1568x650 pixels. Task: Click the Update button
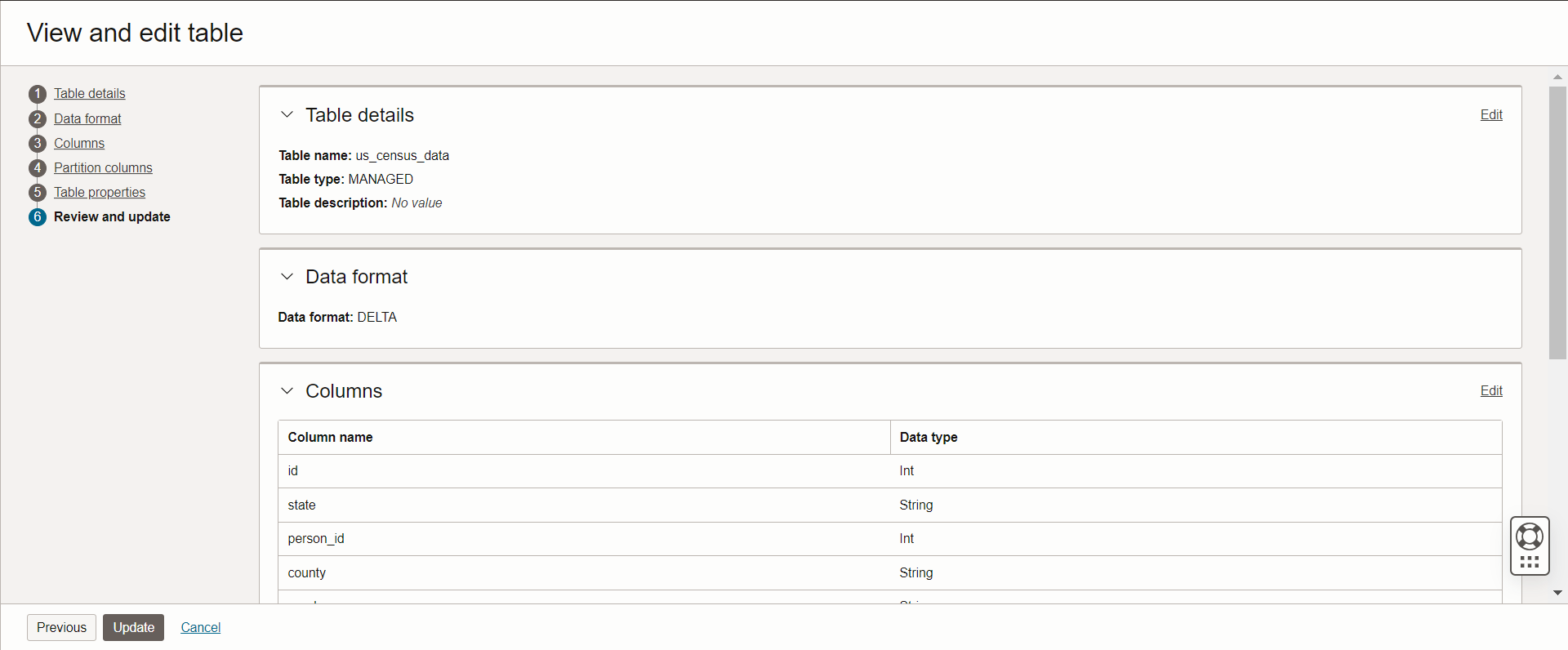click(x=133, y=627)
